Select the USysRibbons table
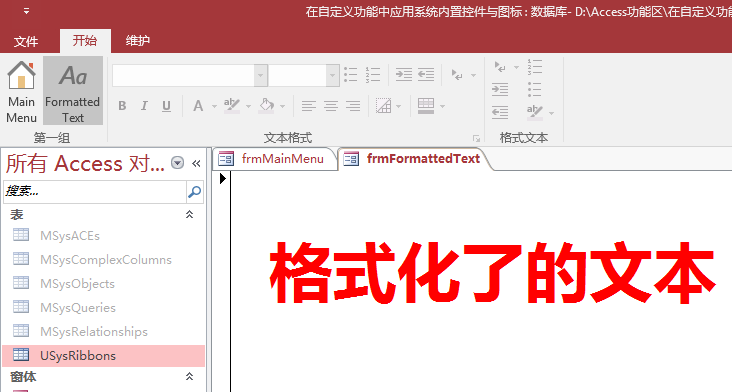 pos(104,355)
